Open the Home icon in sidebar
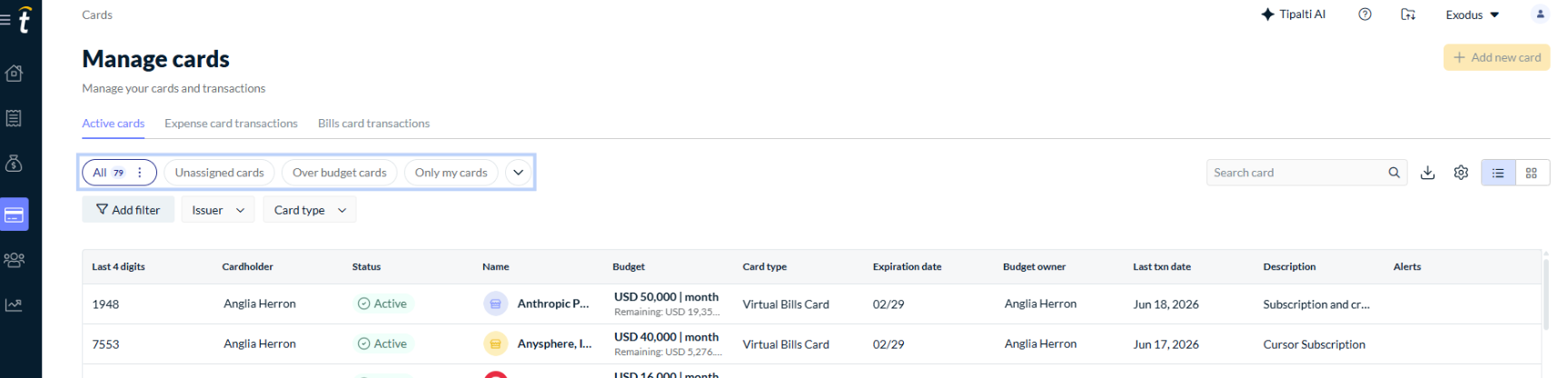 coord(14,73)
